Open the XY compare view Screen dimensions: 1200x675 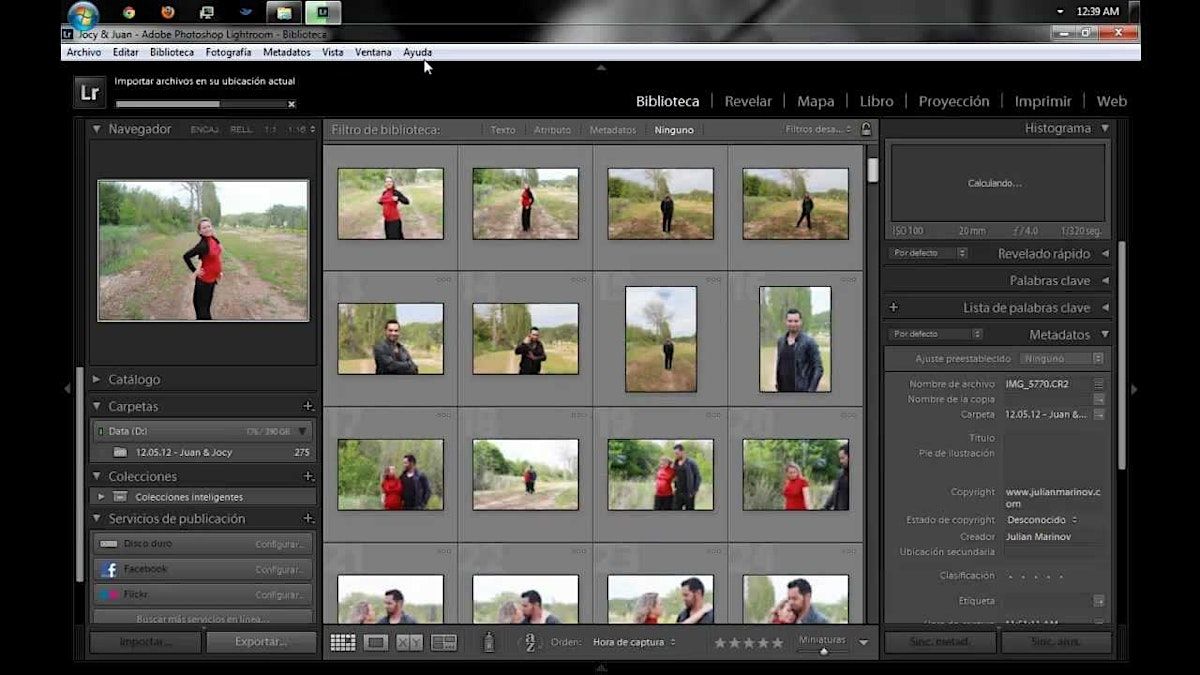coord(409,642)
